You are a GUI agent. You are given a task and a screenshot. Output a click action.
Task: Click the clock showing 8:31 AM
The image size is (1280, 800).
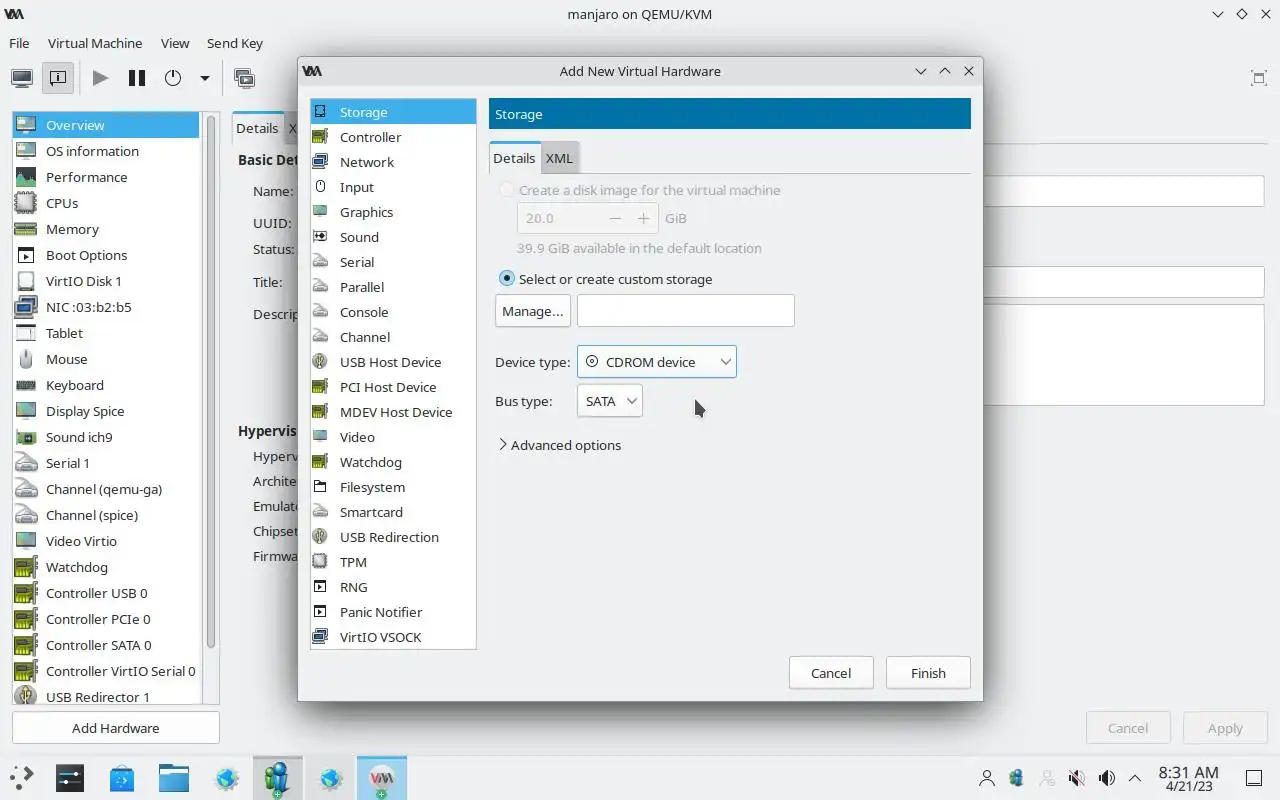point(1189,778)
